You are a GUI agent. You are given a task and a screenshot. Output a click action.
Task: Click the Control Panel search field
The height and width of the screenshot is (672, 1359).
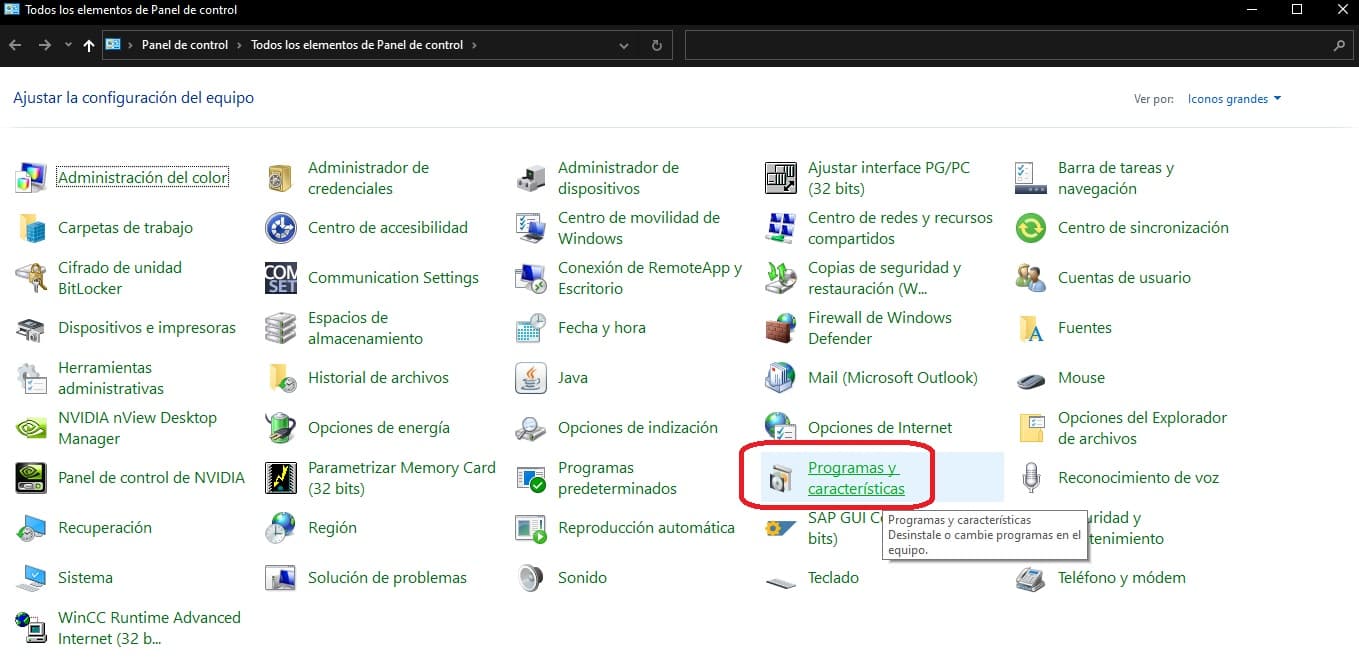[x=1018, y=45]
